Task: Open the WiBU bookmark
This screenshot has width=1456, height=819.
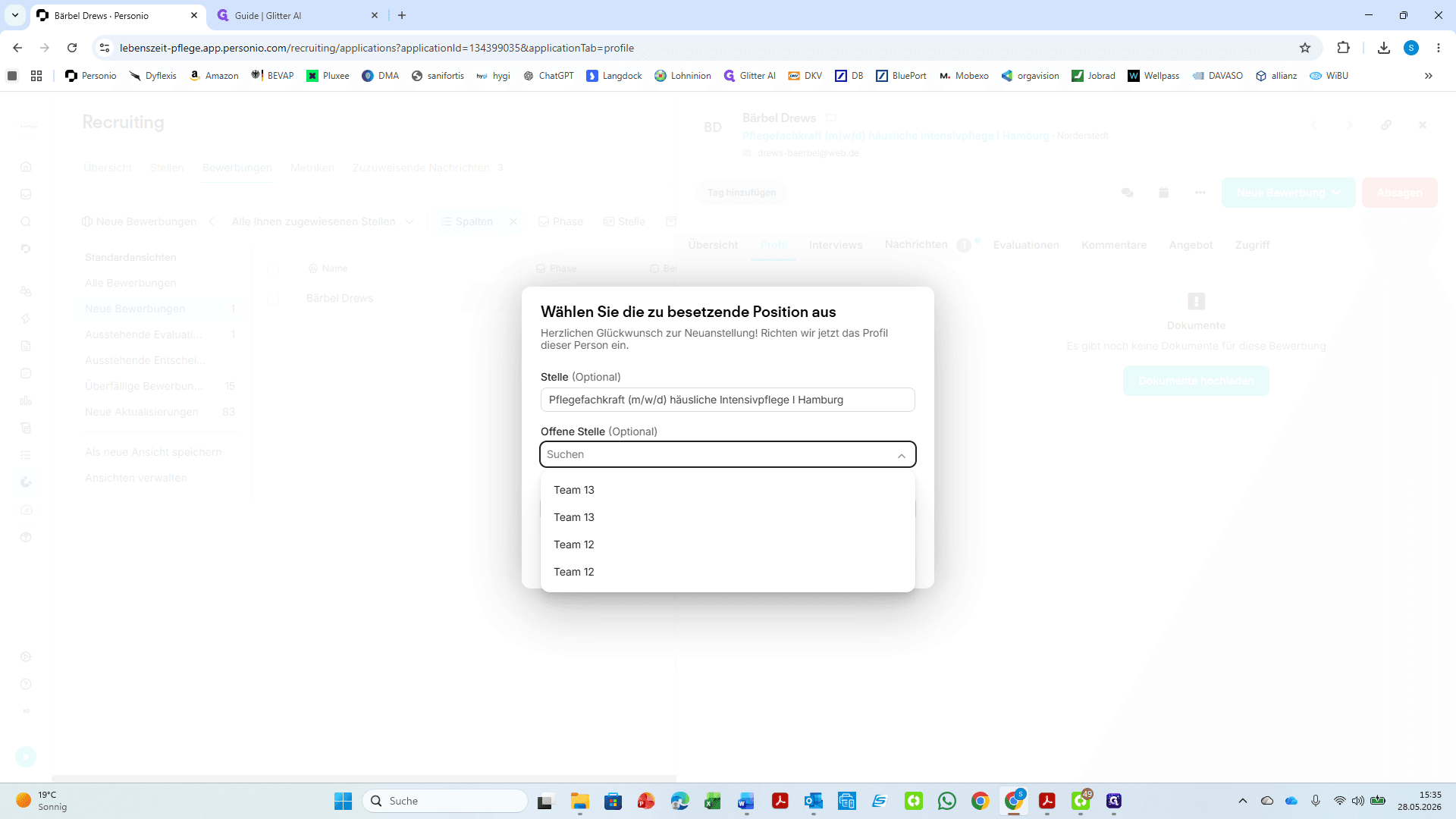Action: pos(1329,76)
